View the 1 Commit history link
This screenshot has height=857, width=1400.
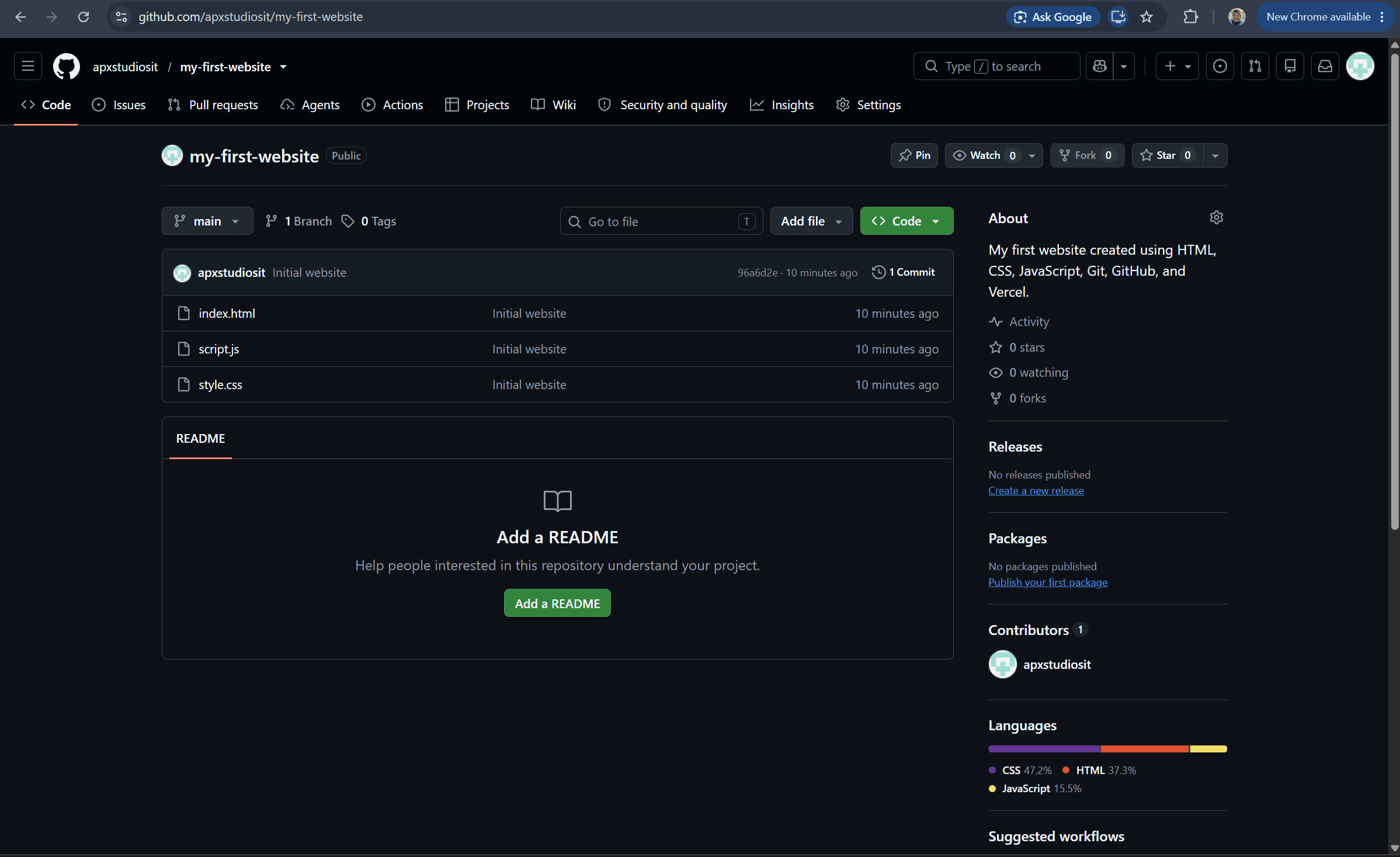coord(904,273)
